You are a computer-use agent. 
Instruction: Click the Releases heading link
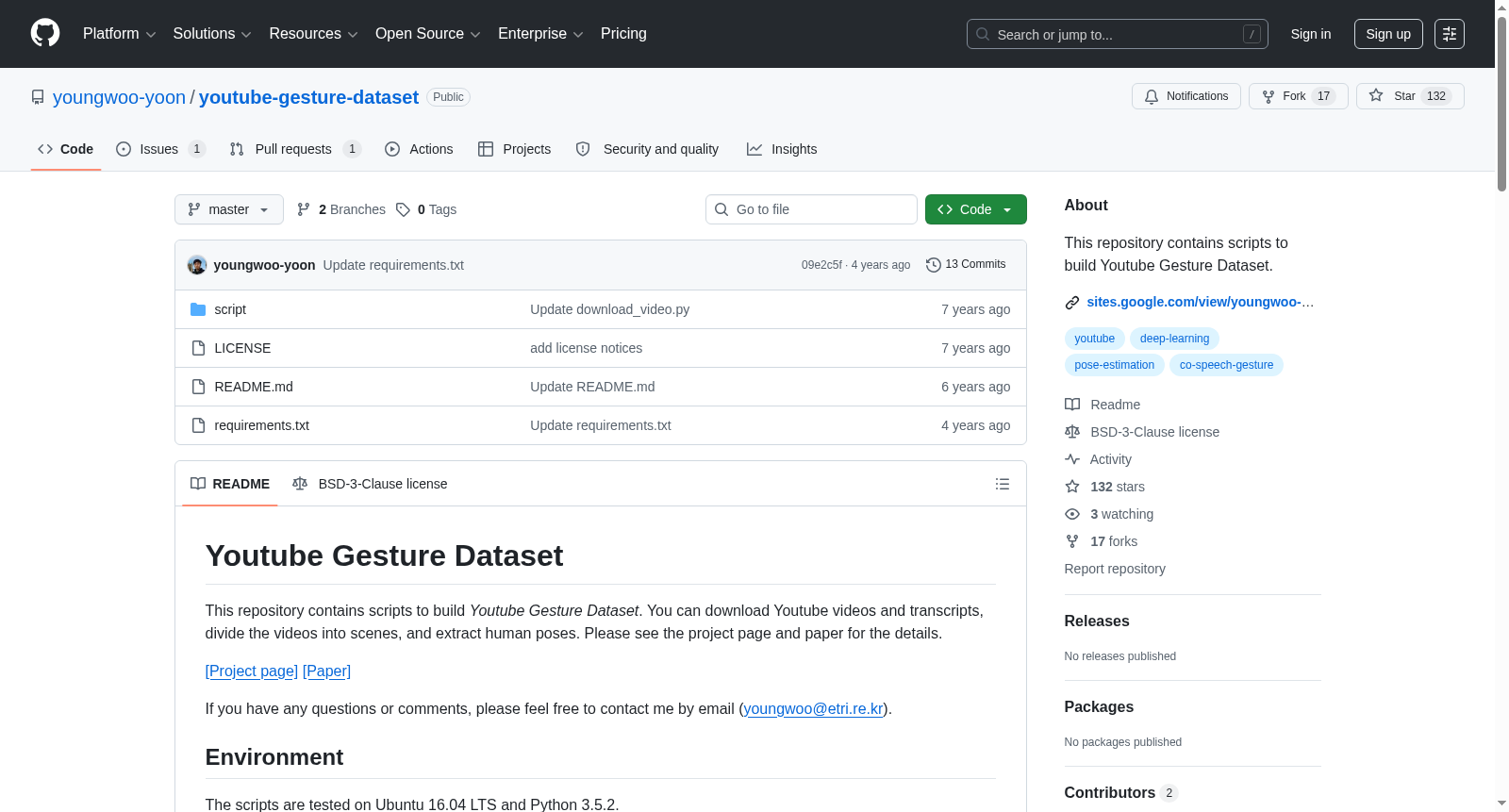click(1097, 621)
